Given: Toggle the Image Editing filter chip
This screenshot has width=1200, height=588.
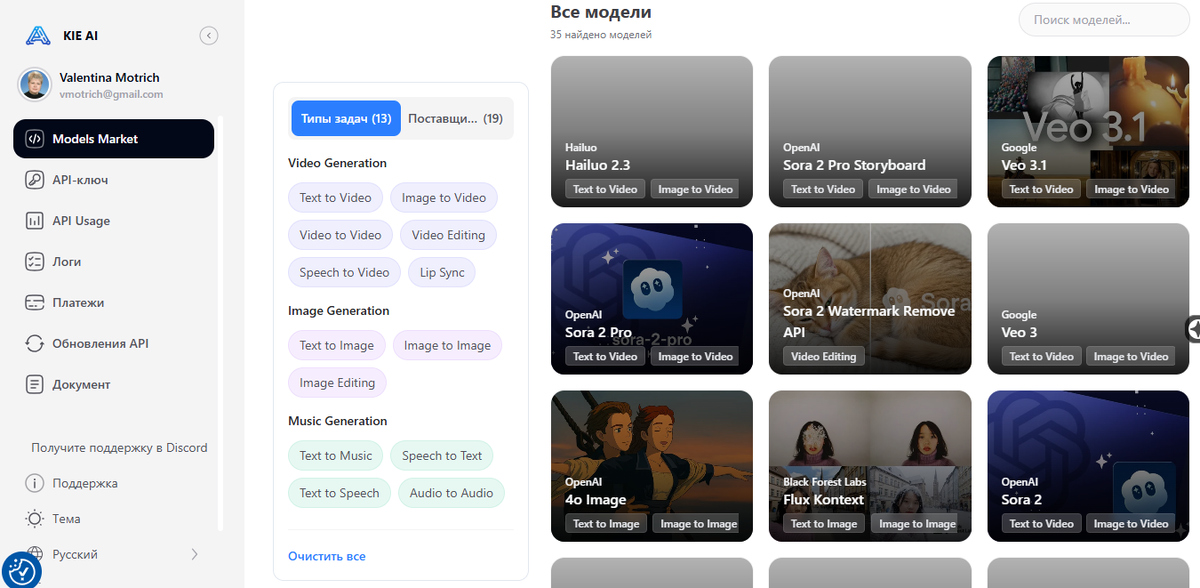Looking at the screenshot, I should click(x=337, y=383).
